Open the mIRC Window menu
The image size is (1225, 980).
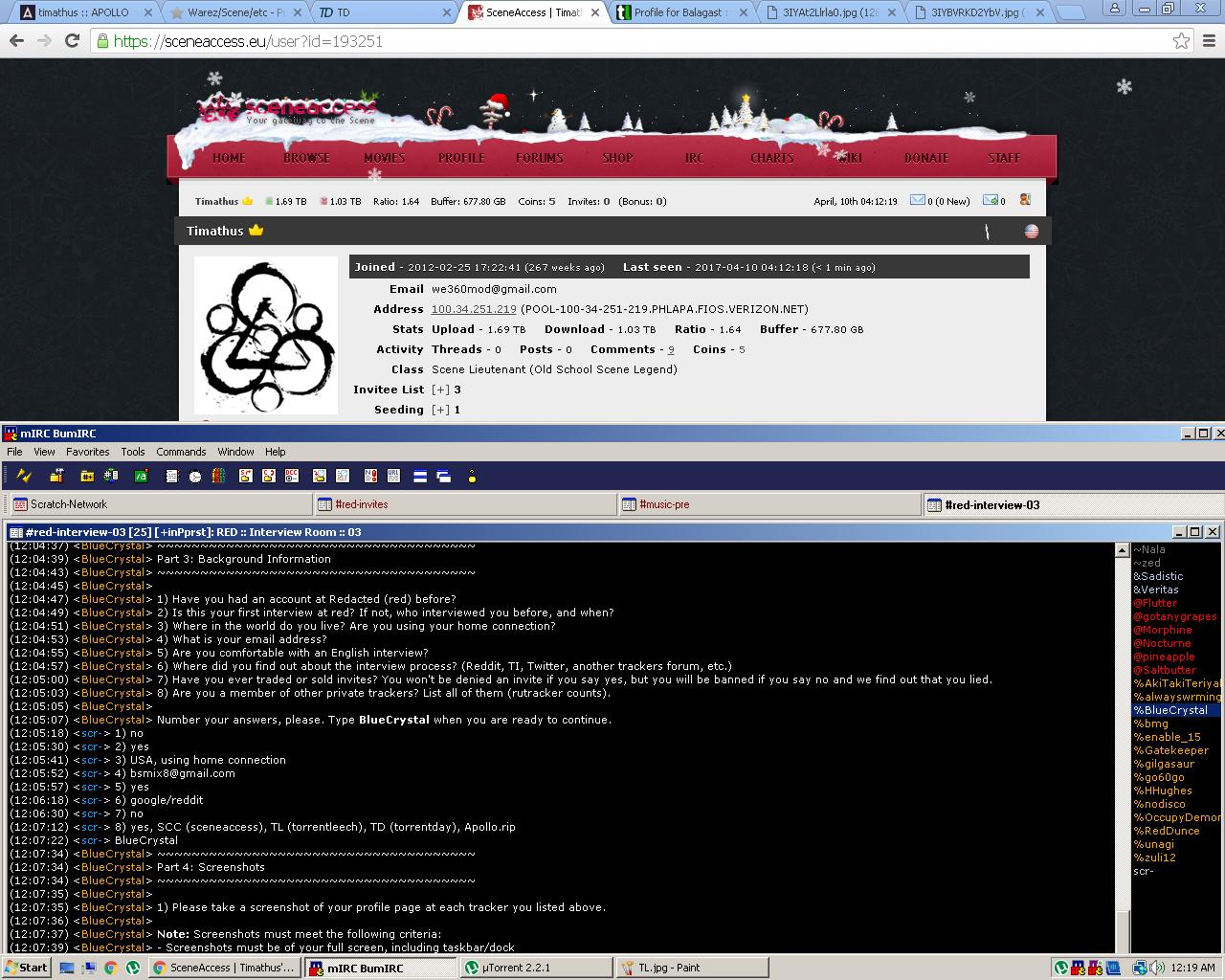point(235,452)
